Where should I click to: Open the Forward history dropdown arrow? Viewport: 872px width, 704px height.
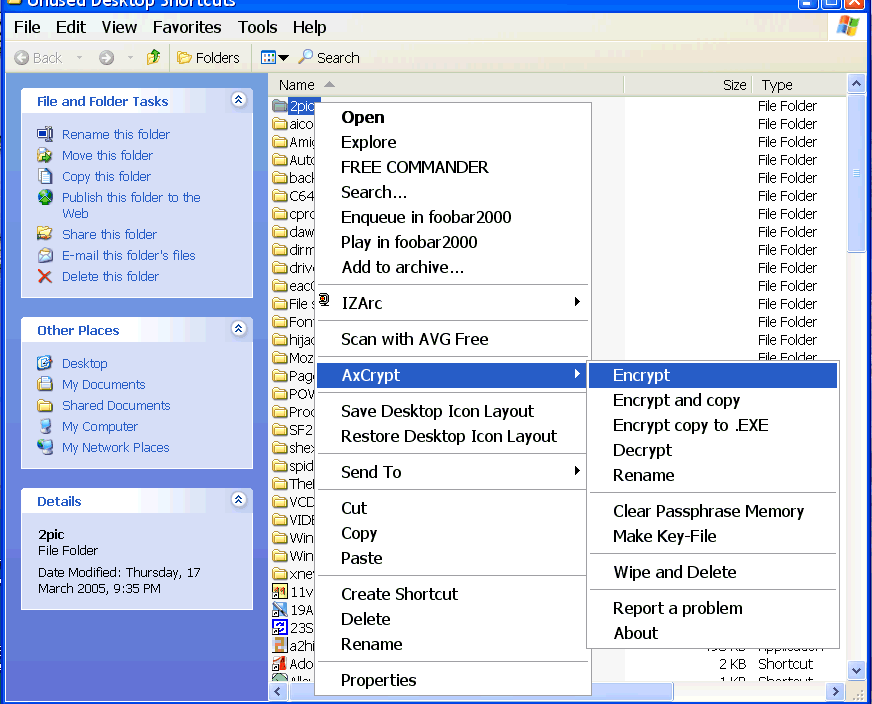(x=131, y=58)
